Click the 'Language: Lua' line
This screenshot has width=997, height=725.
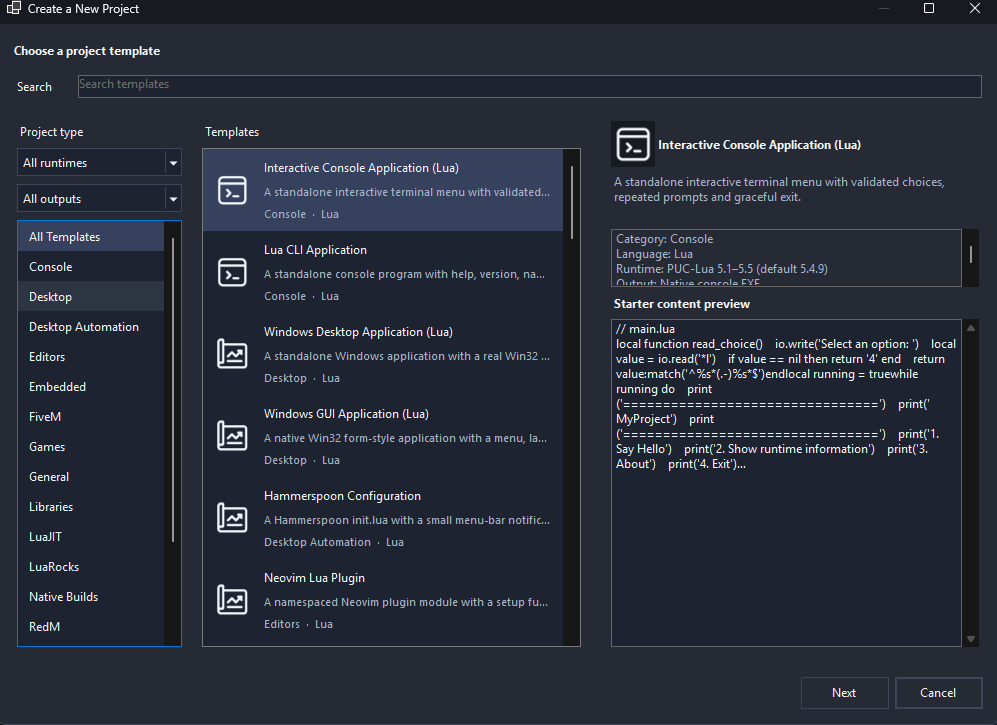tap(654, 254)
